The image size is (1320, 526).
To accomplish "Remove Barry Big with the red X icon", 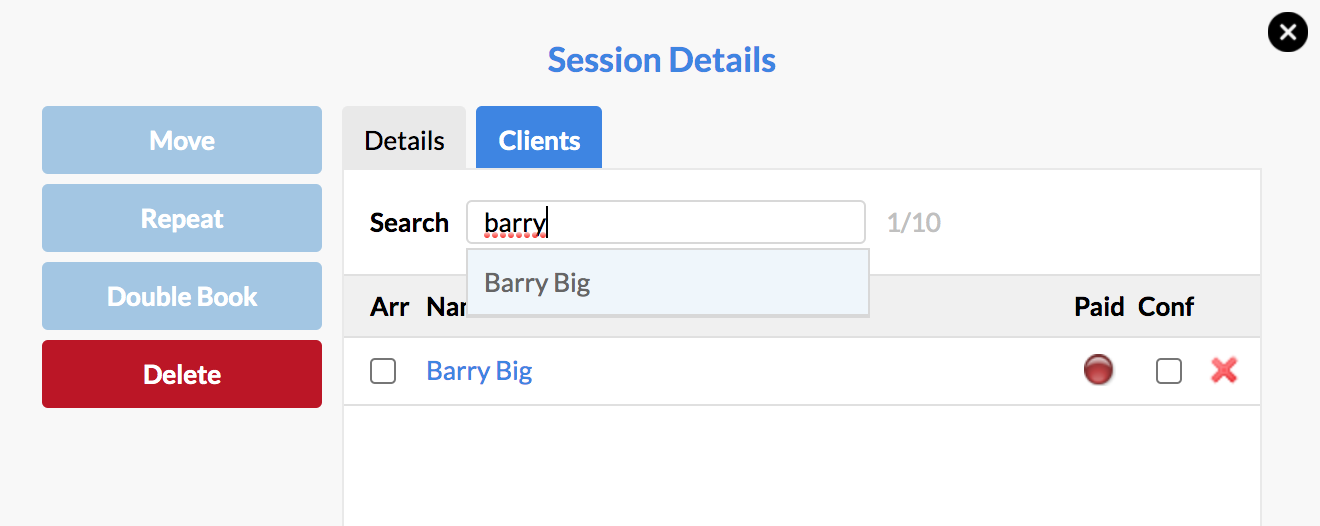I will (1224, 371).
